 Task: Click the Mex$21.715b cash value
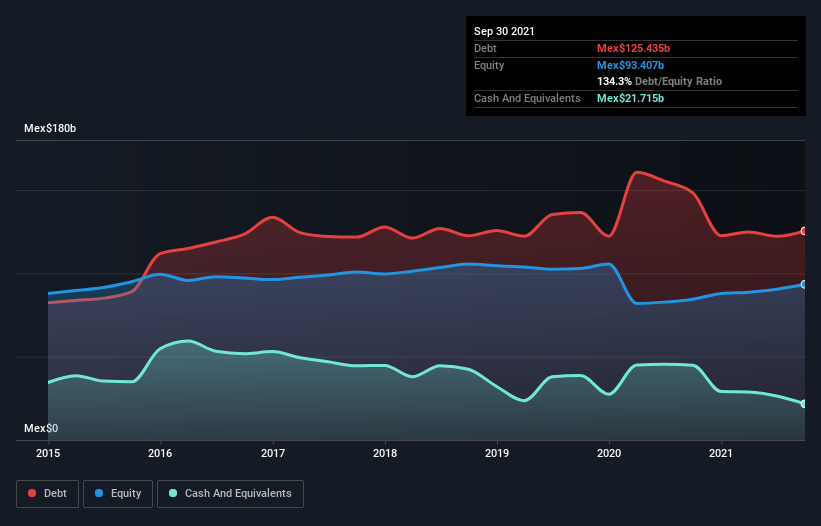[x=630, y=98]
